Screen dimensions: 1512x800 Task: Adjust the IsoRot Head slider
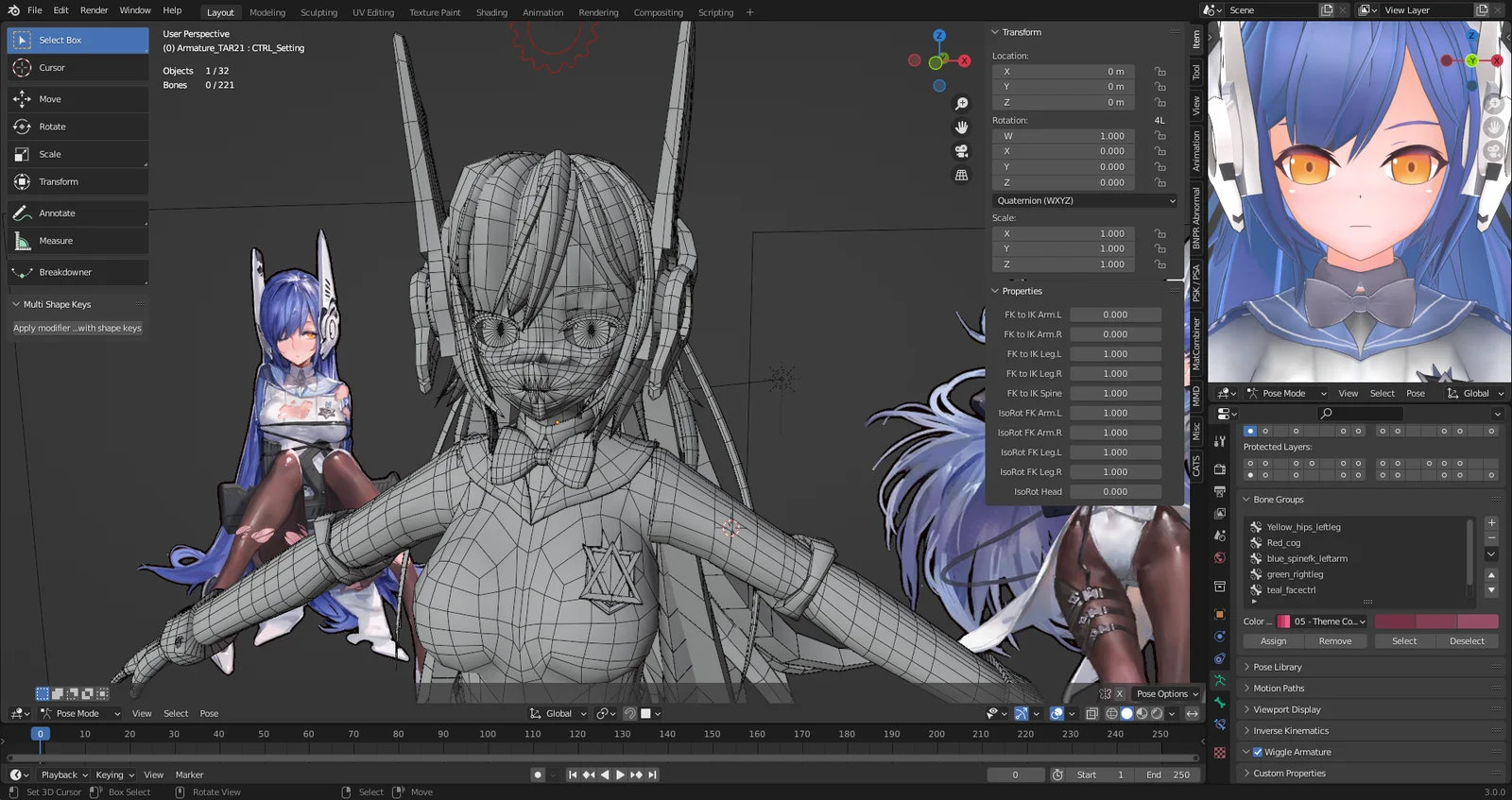pos(1115,492)
